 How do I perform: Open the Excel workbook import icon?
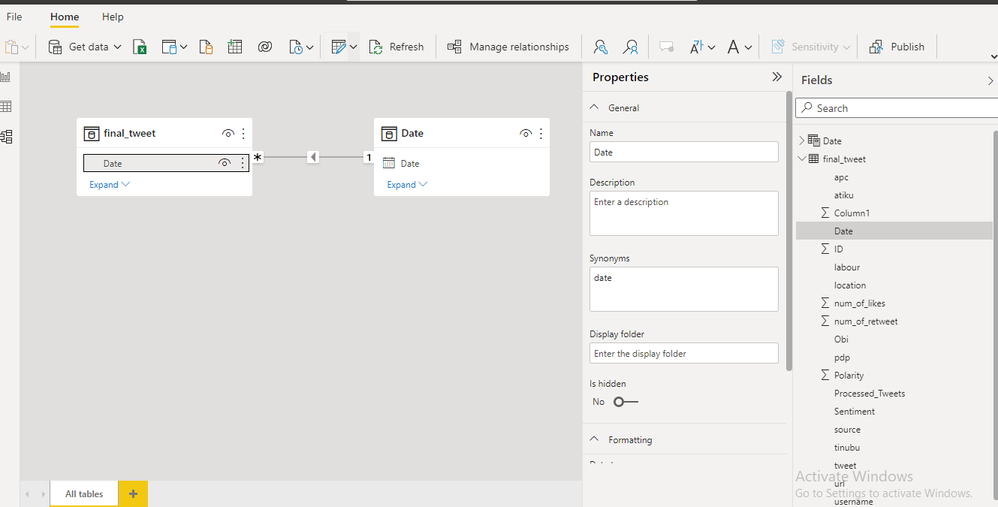(x=140, y=47)
